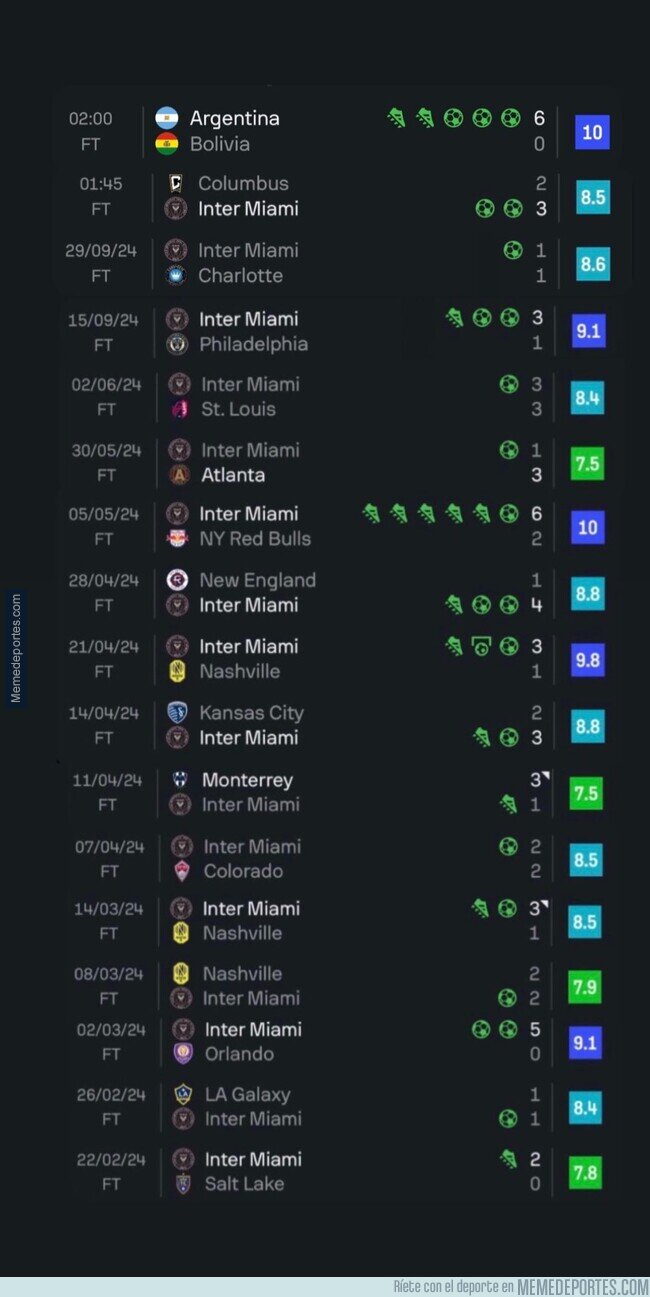Click the Orlando team crest
Image resolution: width=650 pixels, height=1297 pixels.
(x=183, y=1053)
